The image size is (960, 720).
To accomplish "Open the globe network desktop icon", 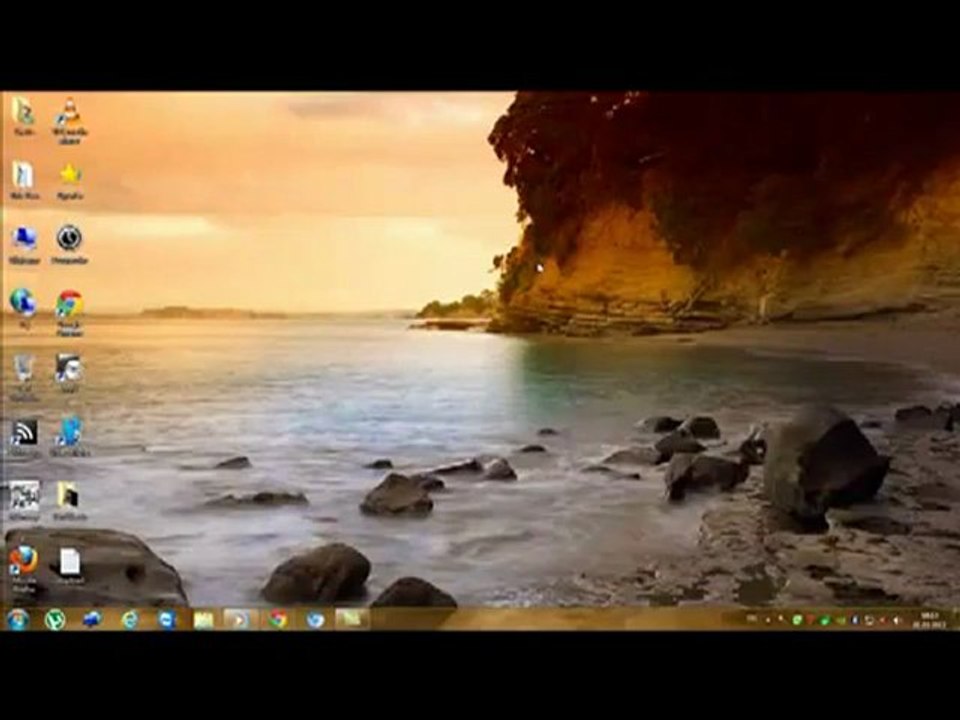I will [x=23, y=308].
